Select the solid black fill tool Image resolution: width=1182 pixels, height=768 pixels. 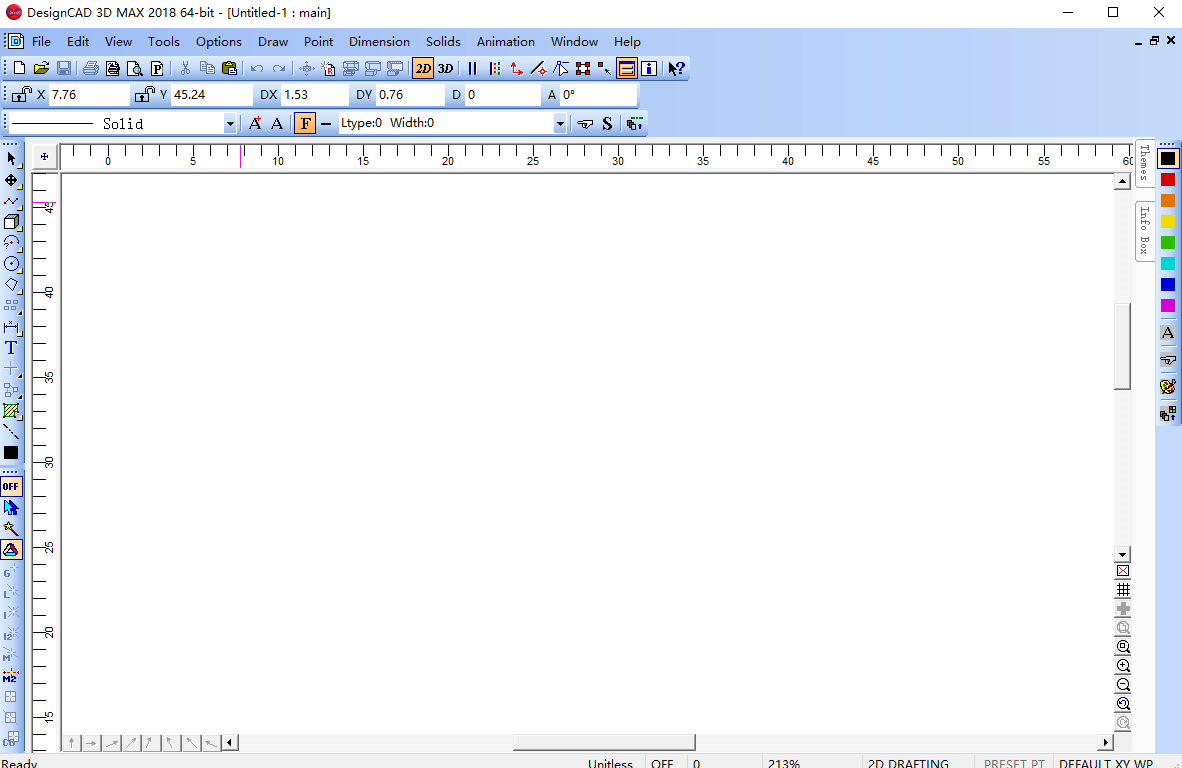coord(11,452)
